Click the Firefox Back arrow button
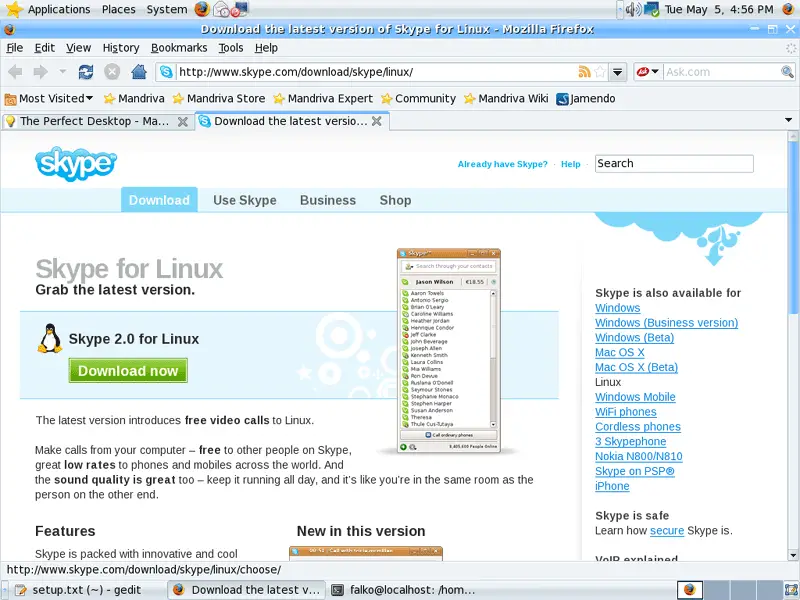This screenshot has height=600, width=800. coord(15,72)
